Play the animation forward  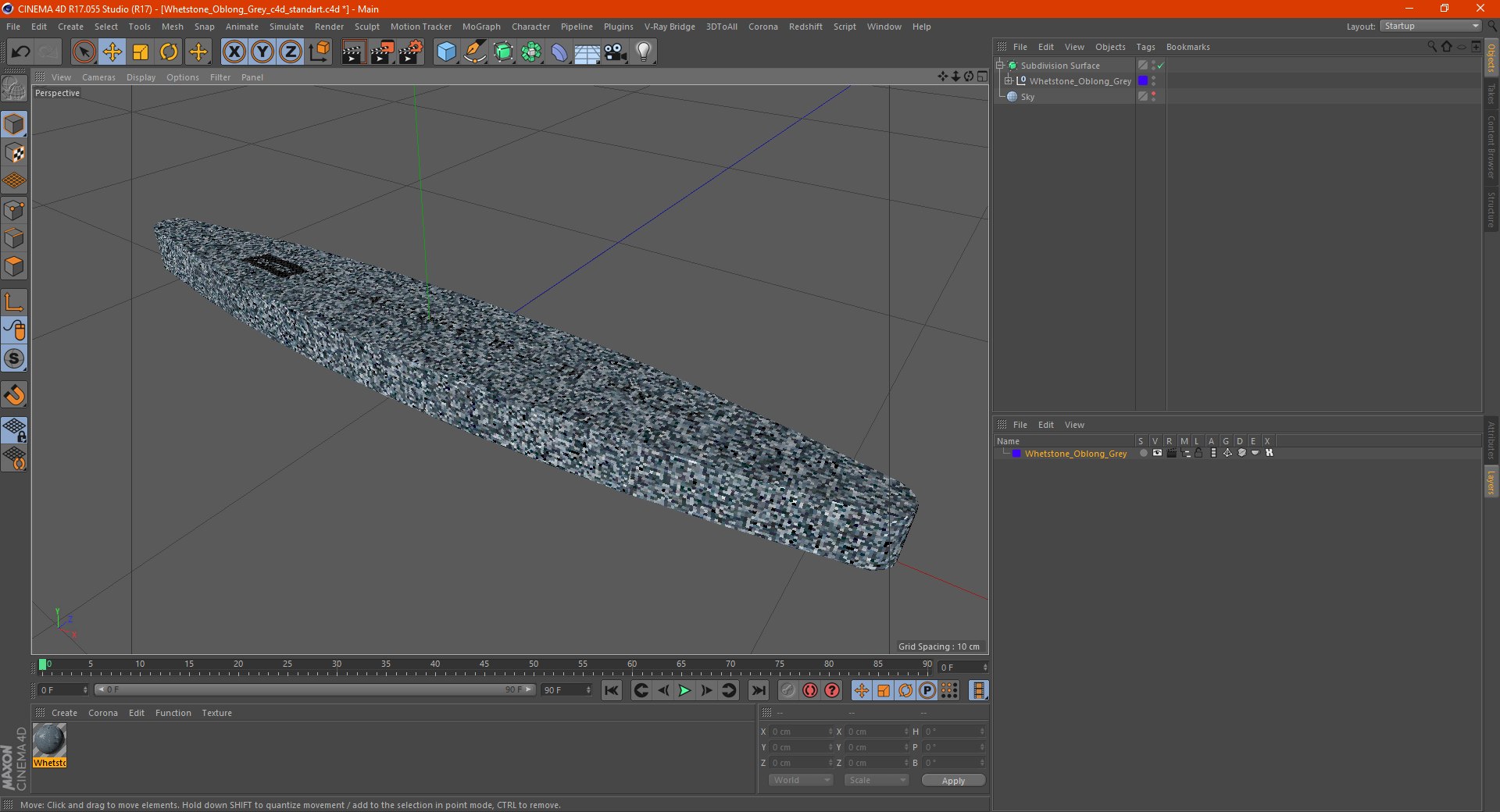(684, 690)
